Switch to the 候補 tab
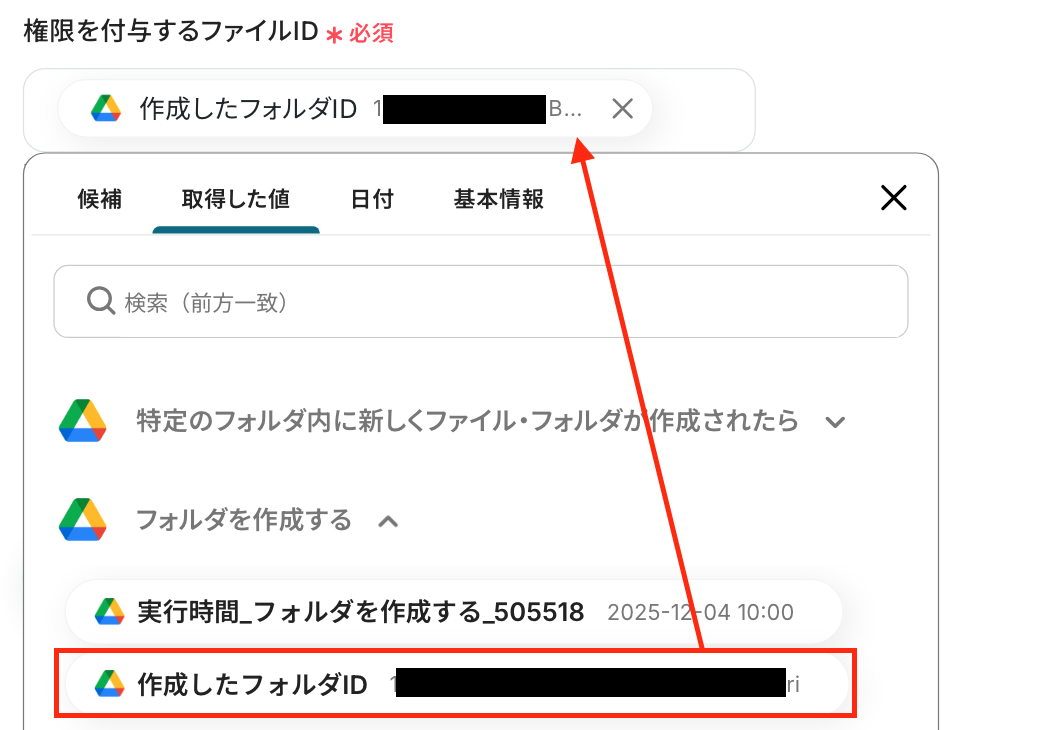1046x730 pixels. [99, 199]
